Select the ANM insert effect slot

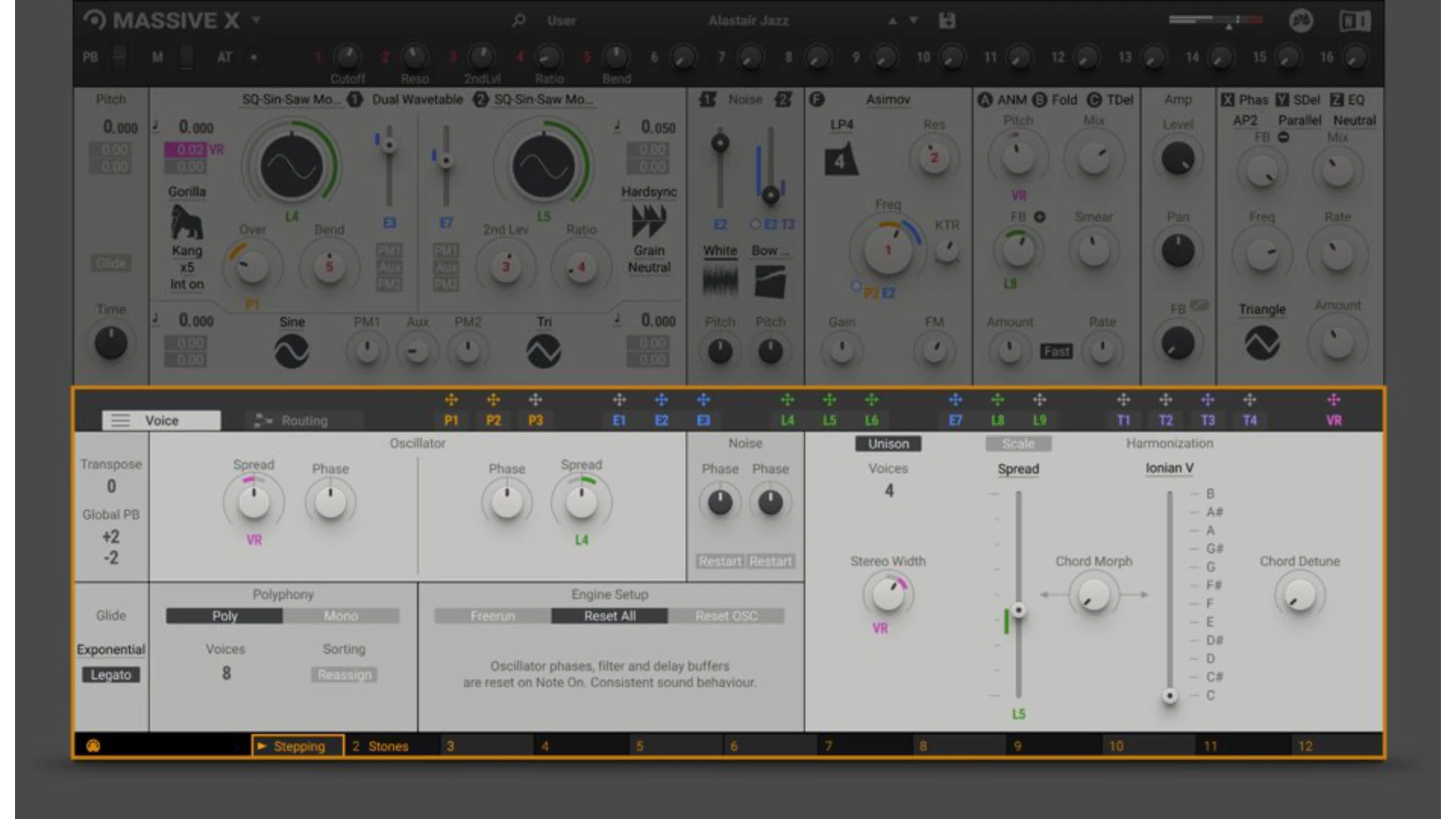[1003, 99]
